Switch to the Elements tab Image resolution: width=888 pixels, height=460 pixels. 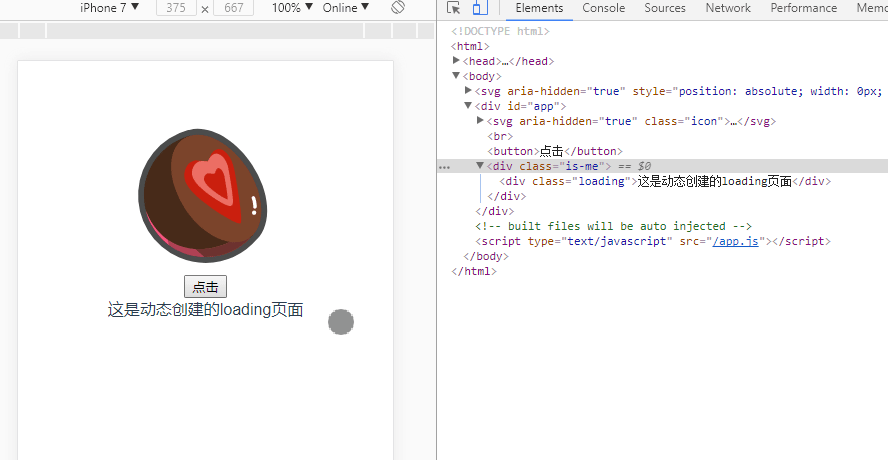[539, 8]
